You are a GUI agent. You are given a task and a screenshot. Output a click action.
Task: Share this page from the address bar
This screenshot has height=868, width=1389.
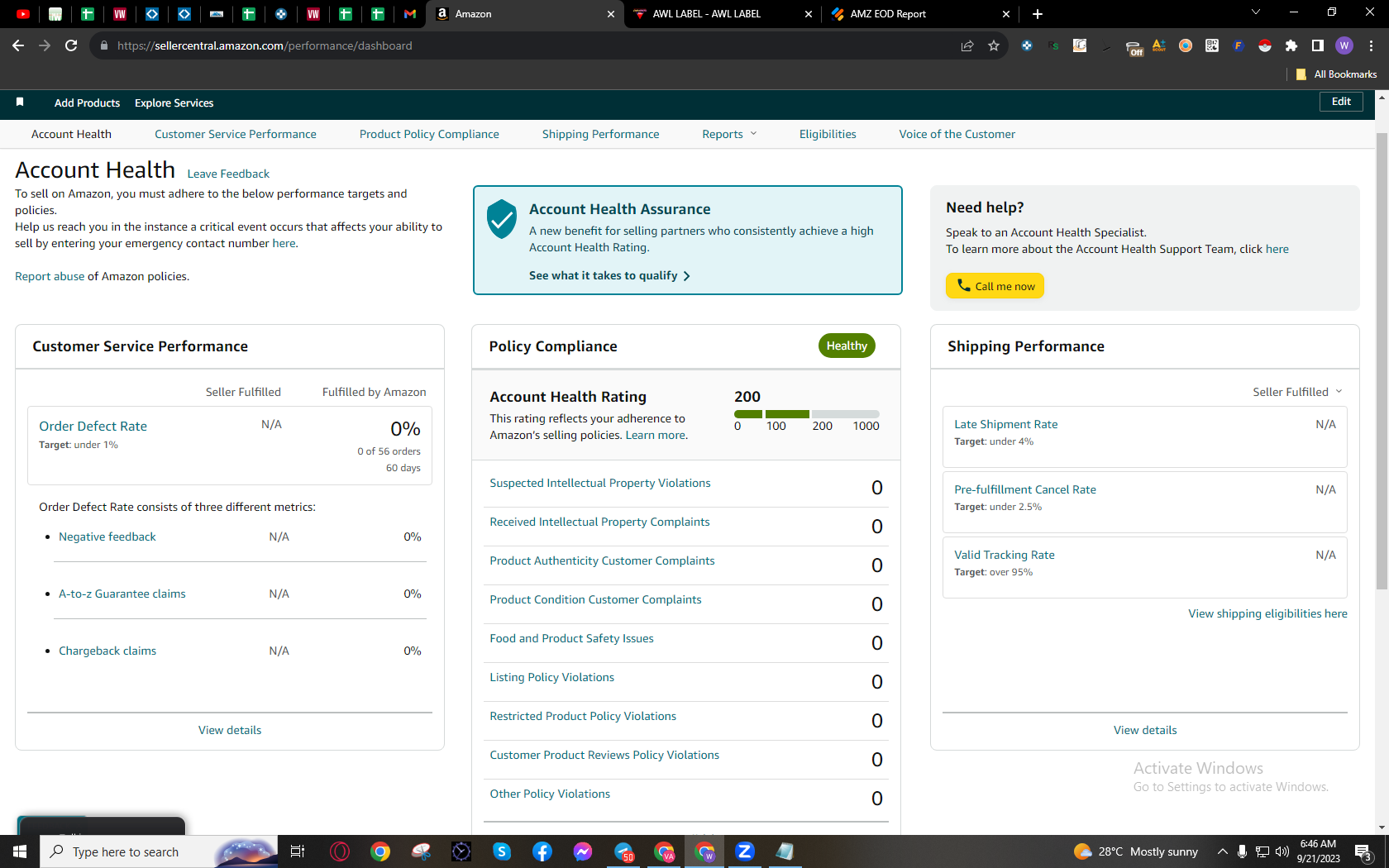967,45
